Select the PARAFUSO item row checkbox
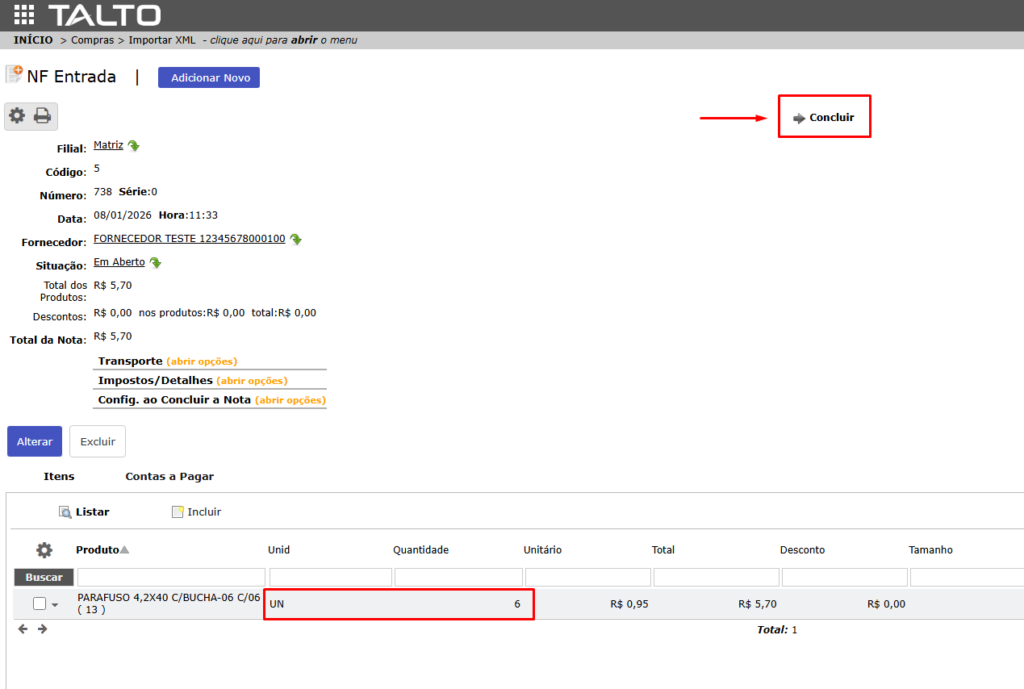This screenshot has width=1024, height=689. (x=39, y=603)
